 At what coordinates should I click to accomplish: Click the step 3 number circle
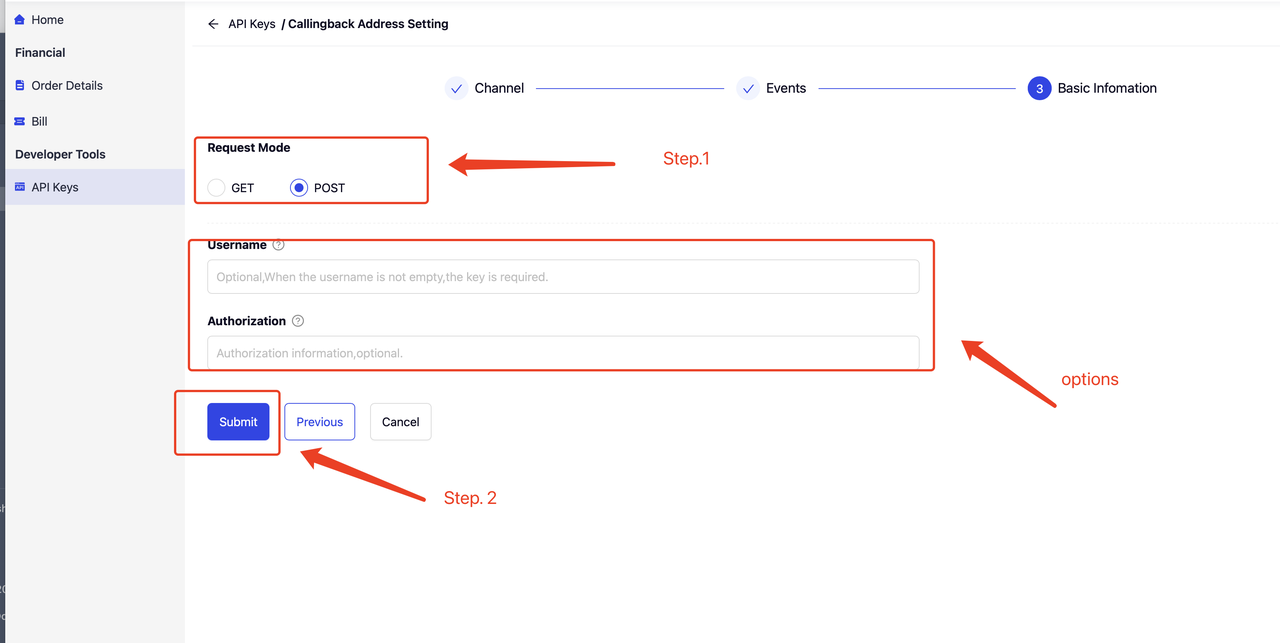tap(1039, 88)
